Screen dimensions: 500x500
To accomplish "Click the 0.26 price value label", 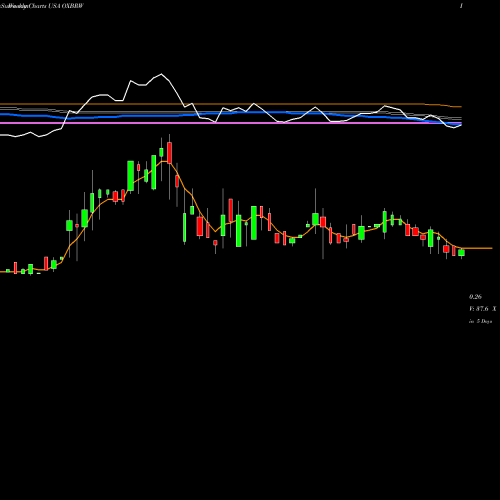I will point(475,297).
